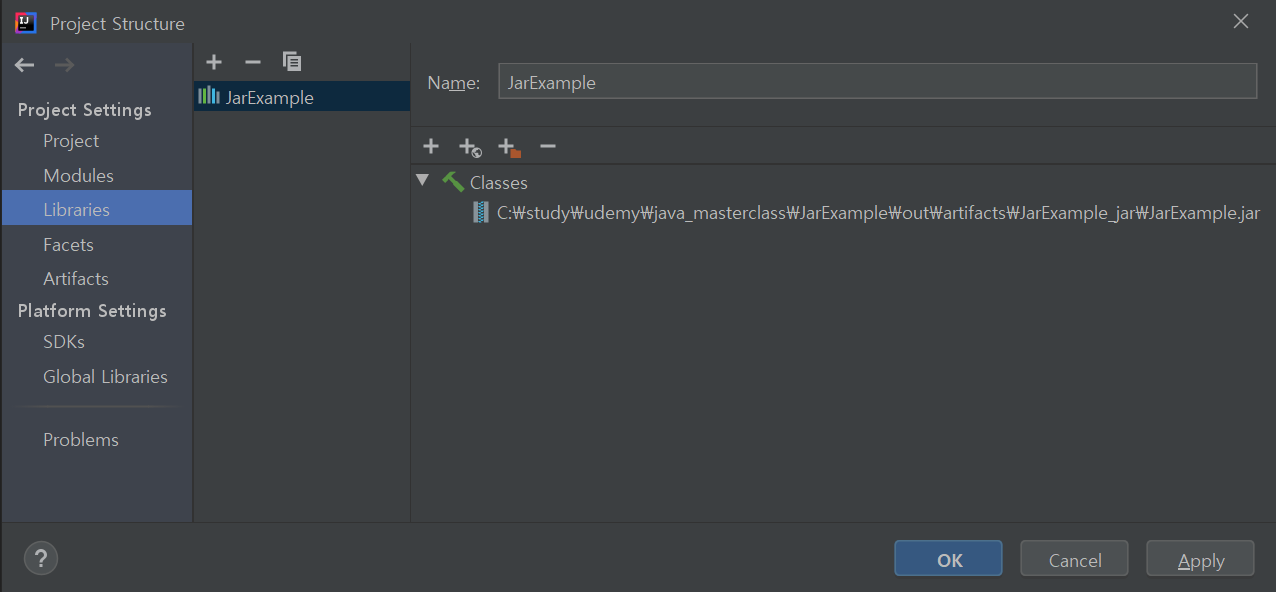The height and width of the screenshot is (592, 1276).
Task: Collapse the Classes tree node
Action: [x=422, y=181]
